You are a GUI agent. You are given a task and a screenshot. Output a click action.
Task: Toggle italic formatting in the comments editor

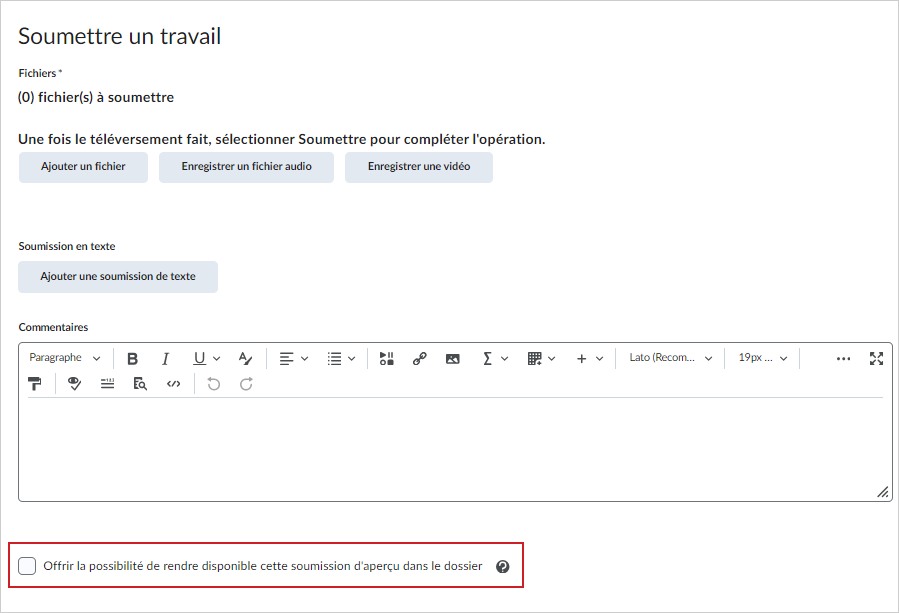point(166,358)
